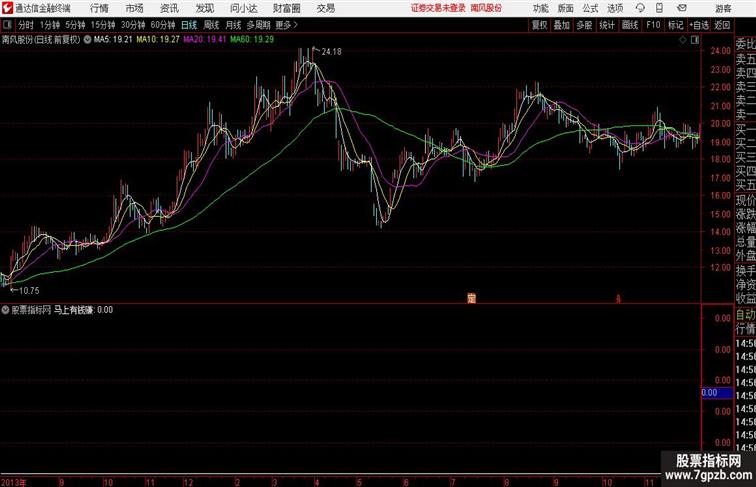
Task: Expand 更多 period options
Action: coord(286,25)
